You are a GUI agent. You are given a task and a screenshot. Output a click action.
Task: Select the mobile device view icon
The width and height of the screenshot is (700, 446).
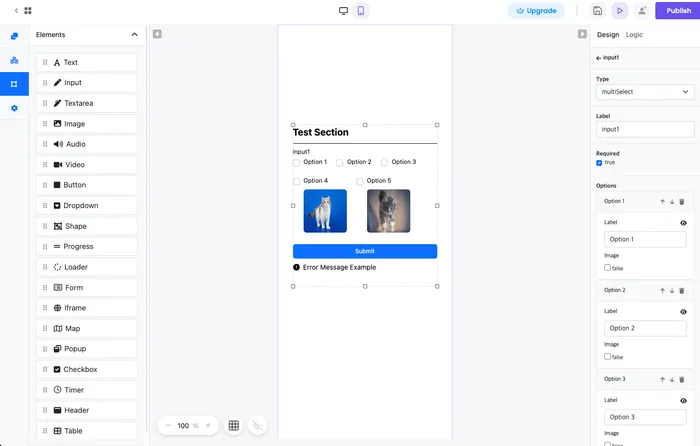pos(361,11)
